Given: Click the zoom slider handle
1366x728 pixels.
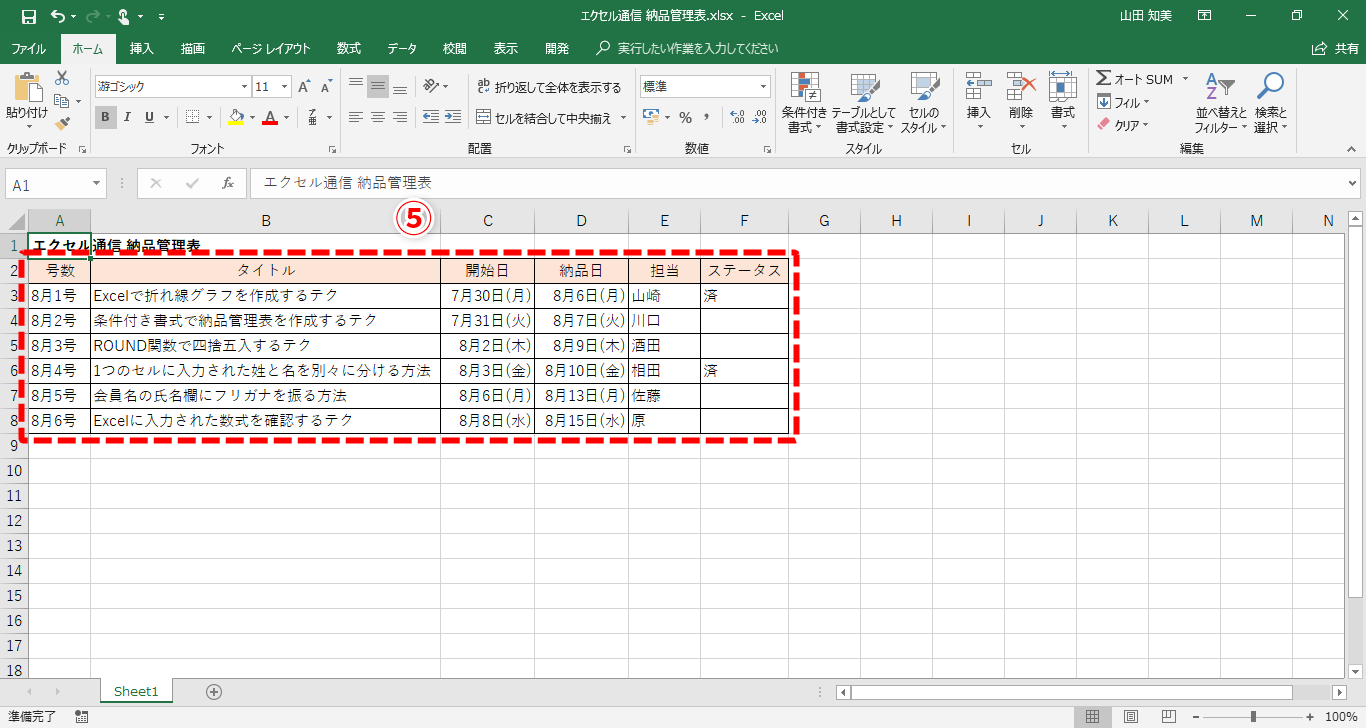Looking at the screenshot, I should point(1253,716).
